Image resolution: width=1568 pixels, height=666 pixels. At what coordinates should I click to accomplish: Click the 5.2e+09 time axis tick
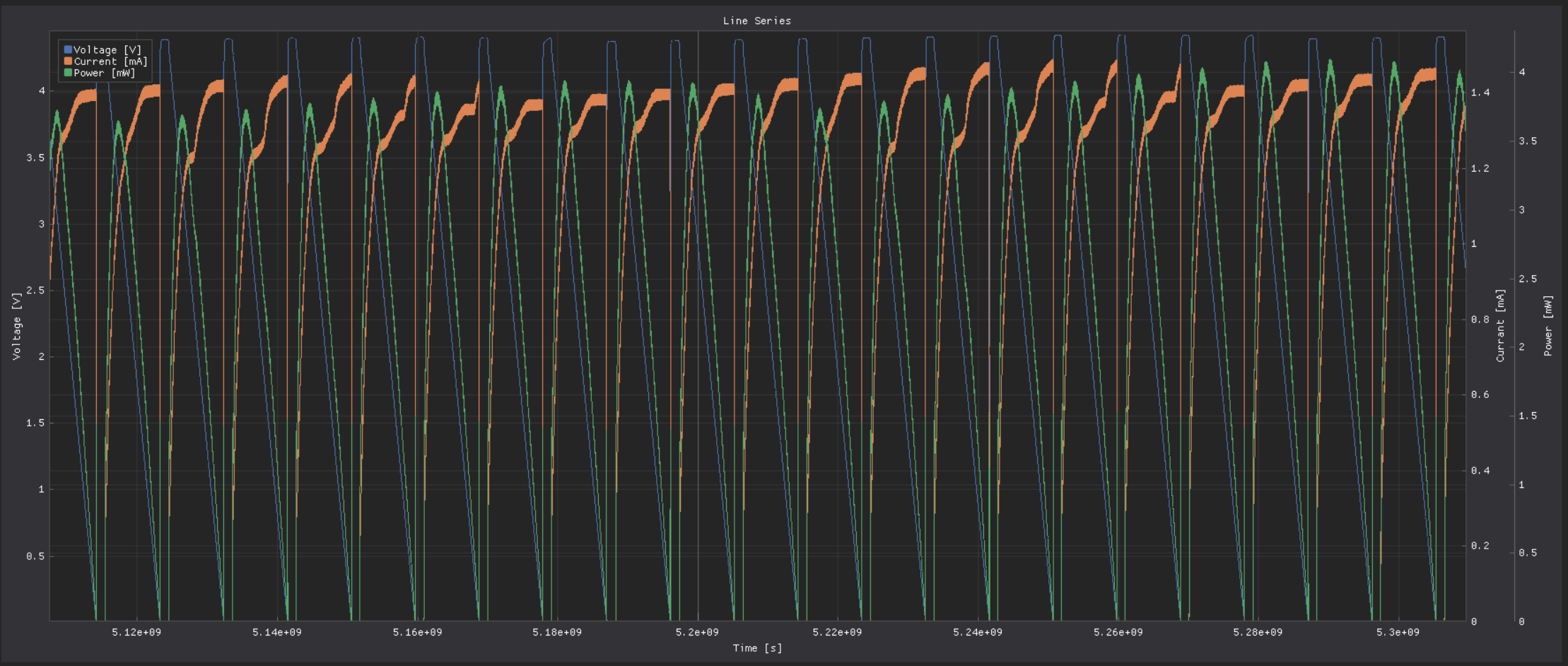(x=697, y=632)
